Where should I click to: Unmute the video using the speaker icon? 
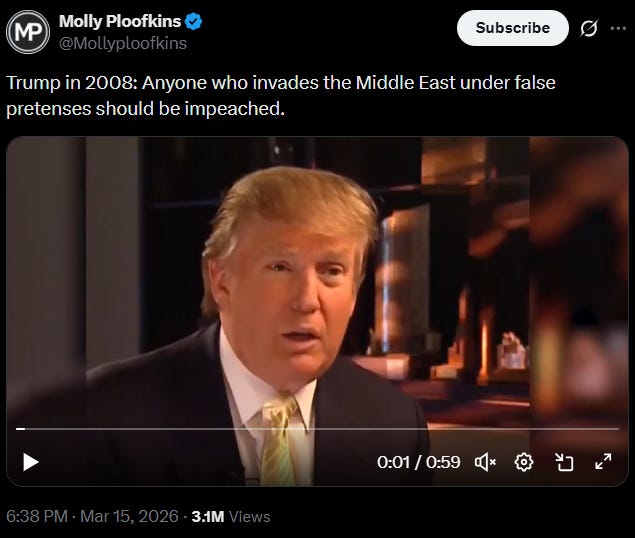[485, 462]
